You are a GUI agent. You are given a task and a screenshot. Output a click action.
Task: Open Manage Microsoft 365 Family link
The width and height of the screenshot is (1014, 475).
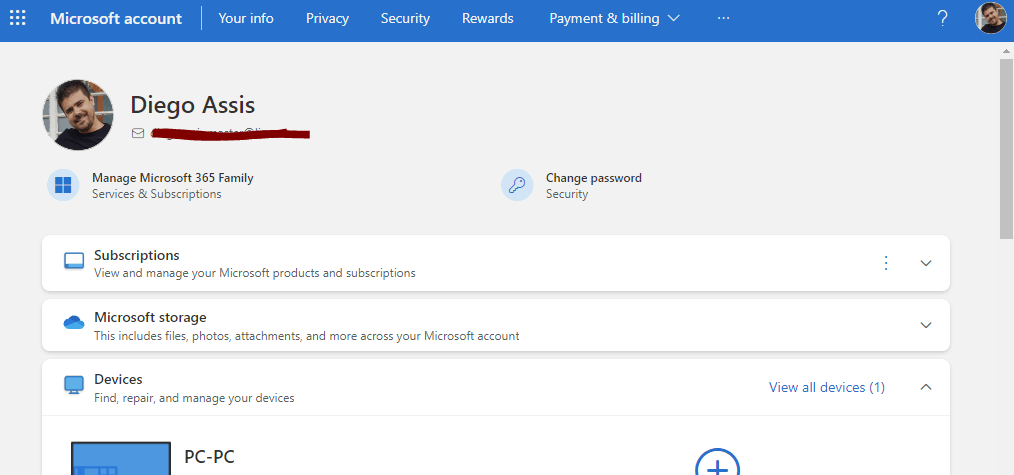(x=173, y=178)
